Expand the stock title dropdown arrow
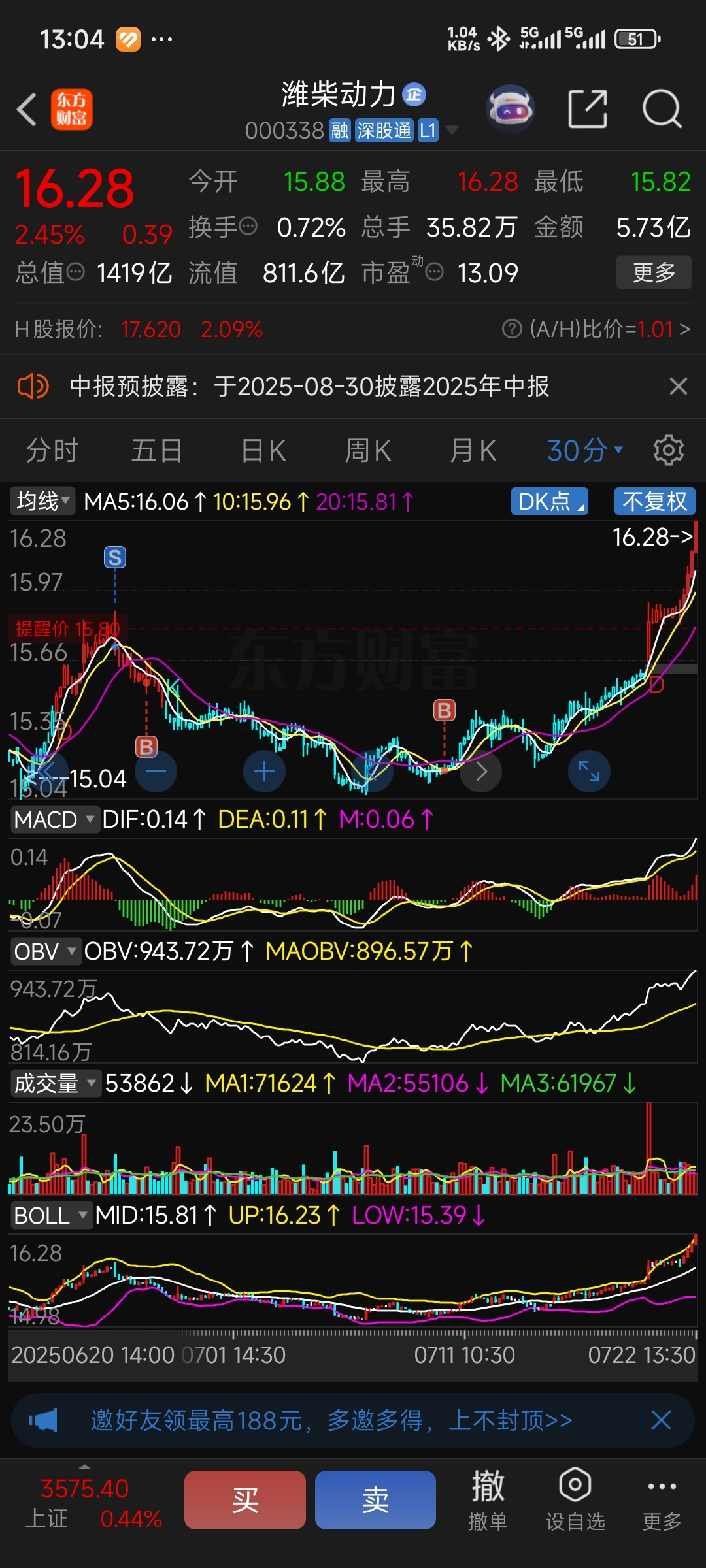Viewport: 706px width, 1568px height. [451, 130]
